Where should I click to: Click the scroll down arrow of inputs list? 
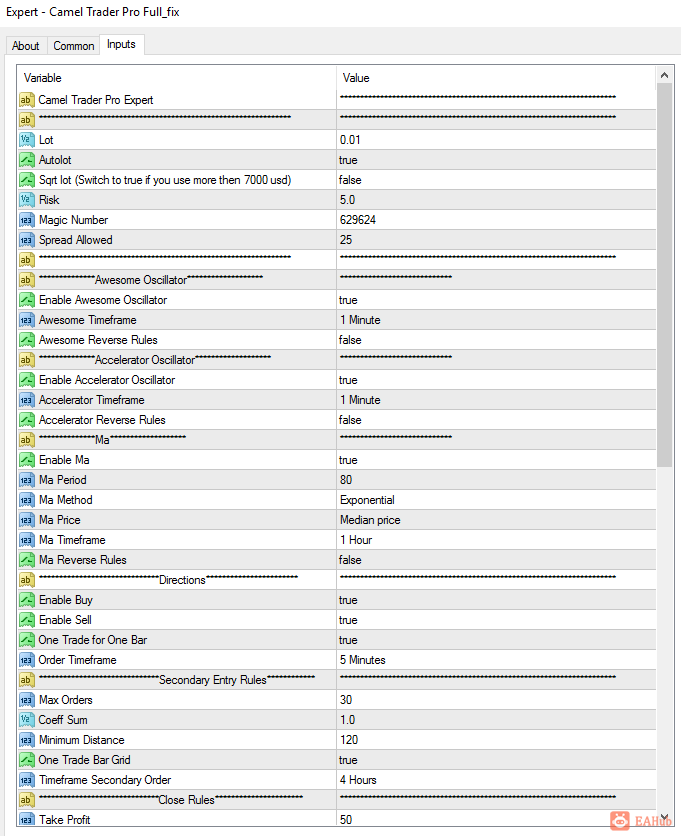(664, 816)
